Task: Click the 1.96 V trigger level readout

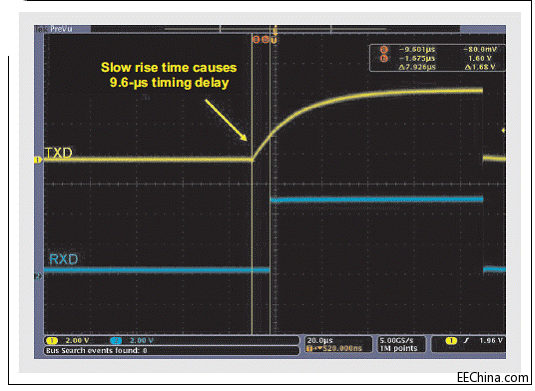Action: pos(491,341)
